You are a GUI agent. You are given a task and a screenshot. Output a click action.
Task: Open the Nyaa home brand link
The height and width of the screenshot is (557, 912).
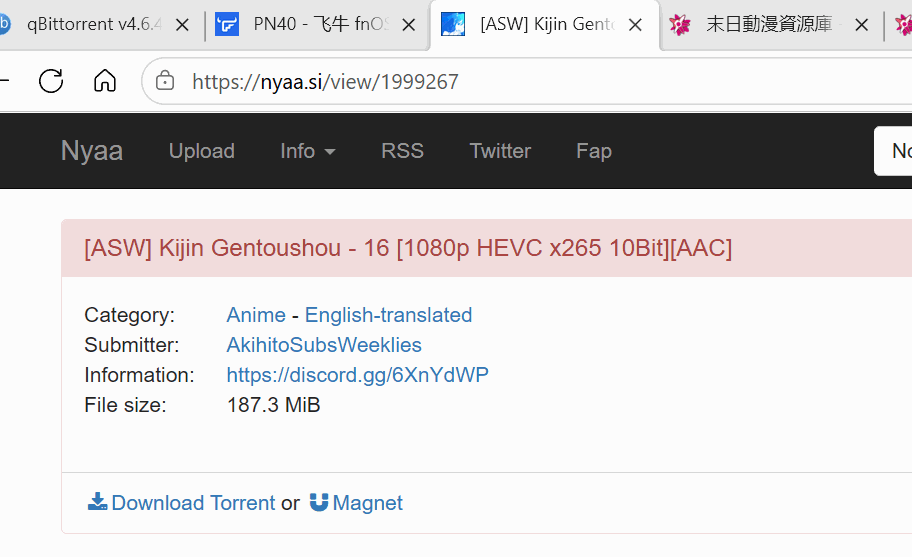click(x=92, y=151)
